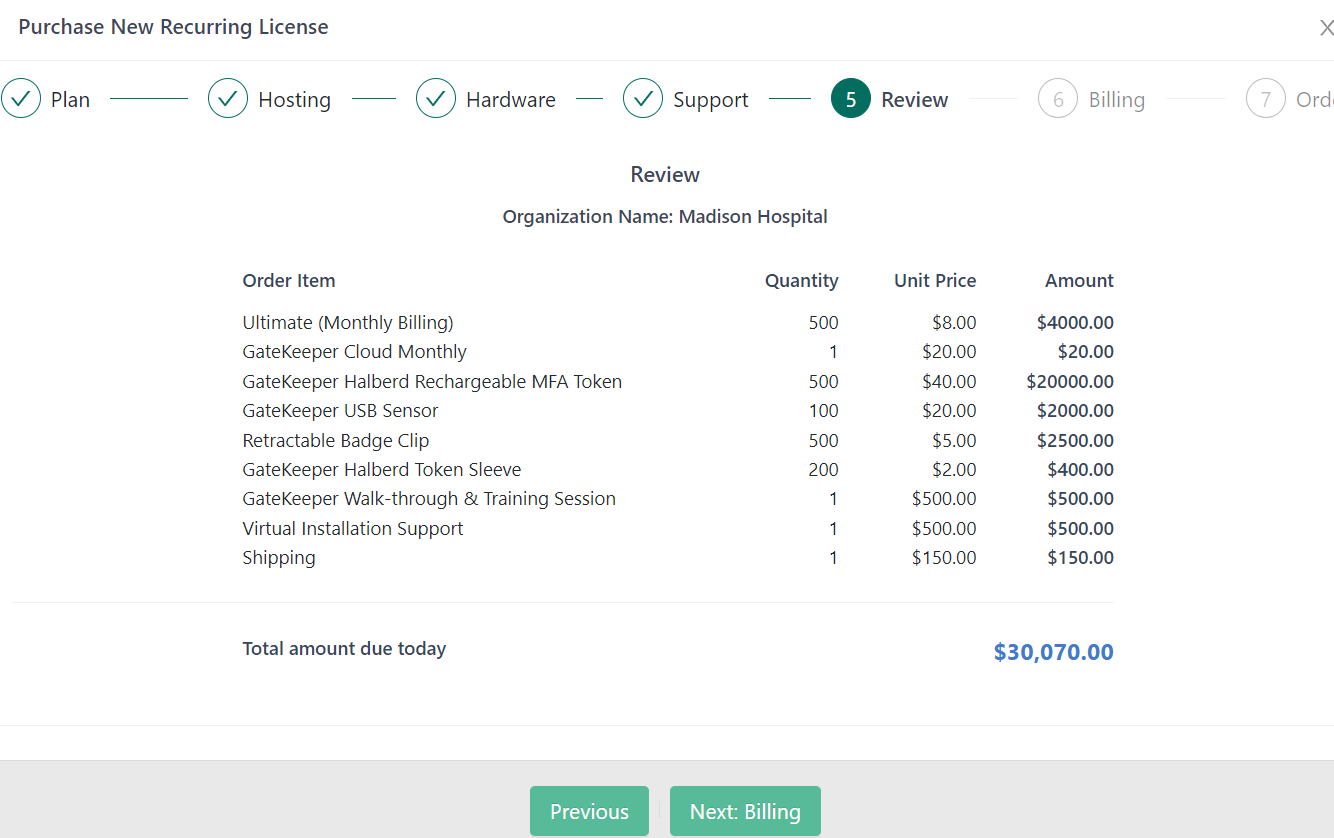Go back to the Support step
The height and width of the screenshot is (838, 1334).
pos(686,99)
